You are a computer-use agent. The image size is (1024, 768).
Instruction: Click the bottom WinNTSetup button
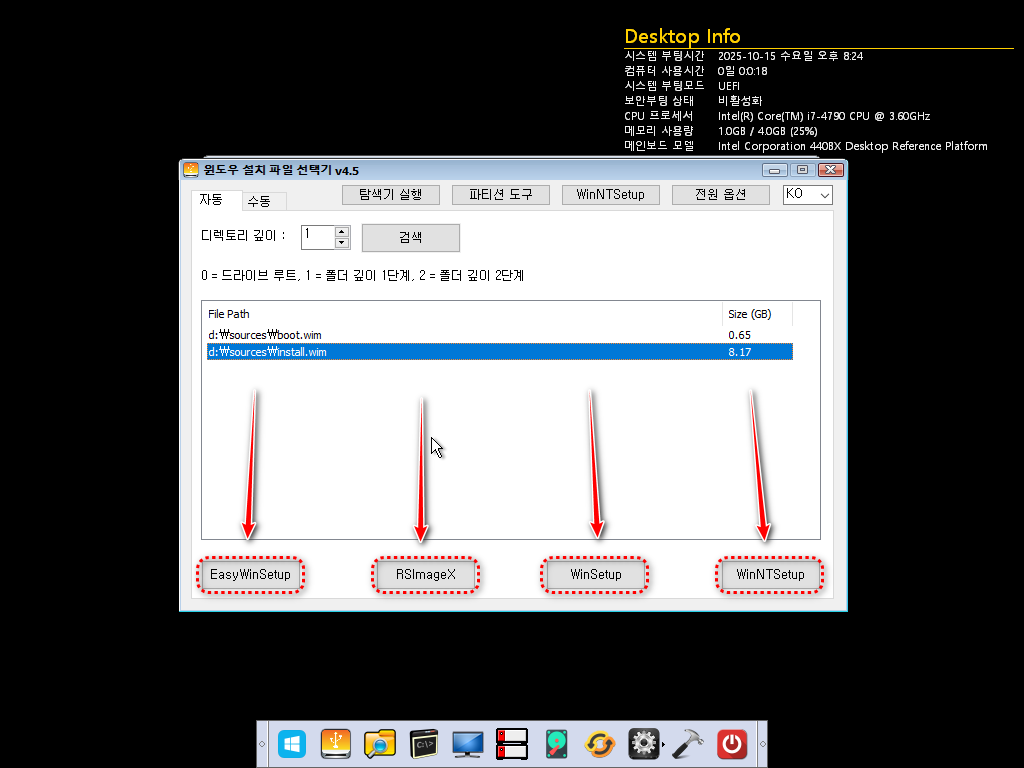[x=770, y=575]
